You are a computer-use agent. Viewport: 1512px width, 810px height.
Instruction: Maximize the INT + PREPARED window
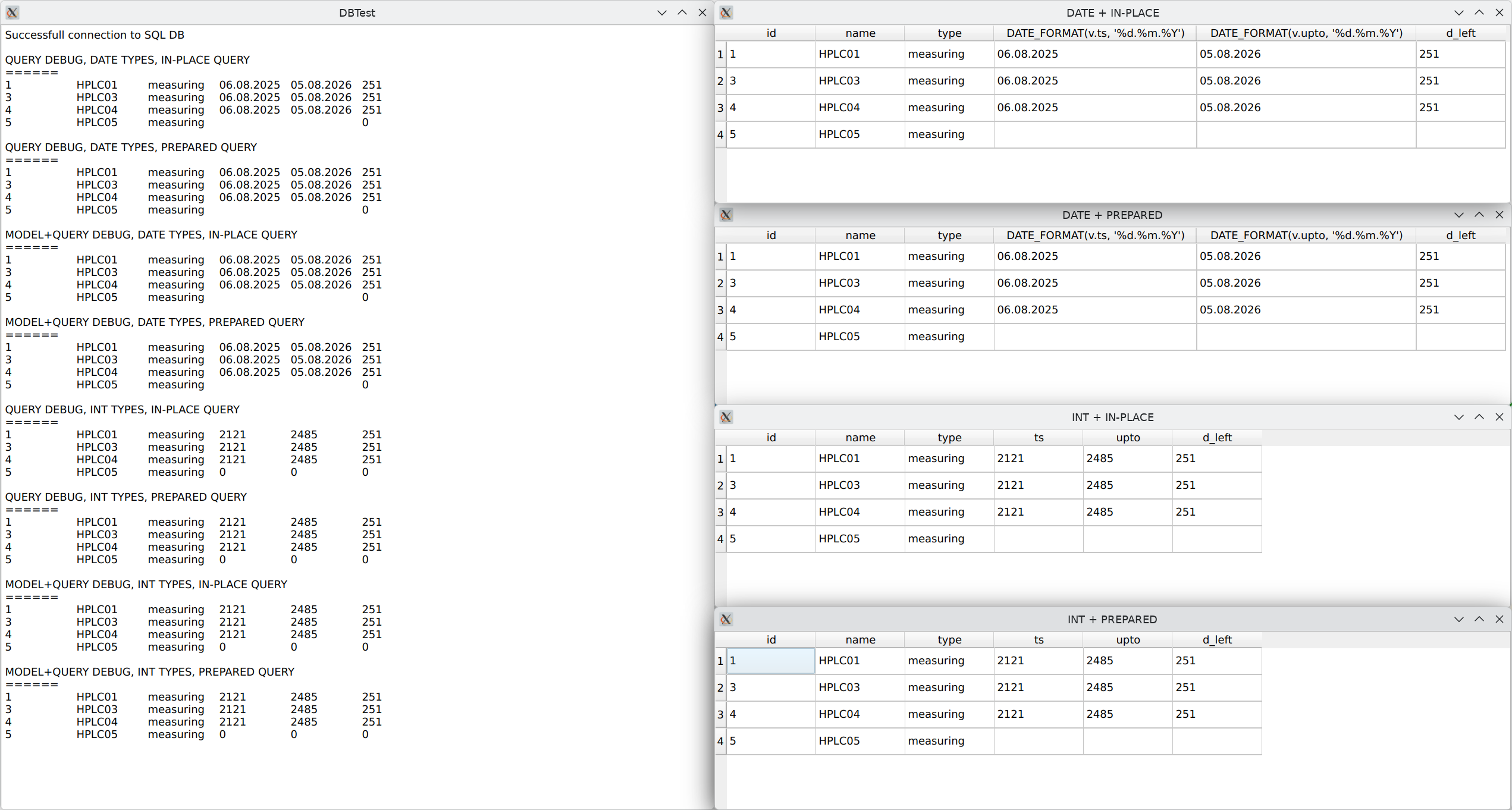click(x=1479, y=619)
